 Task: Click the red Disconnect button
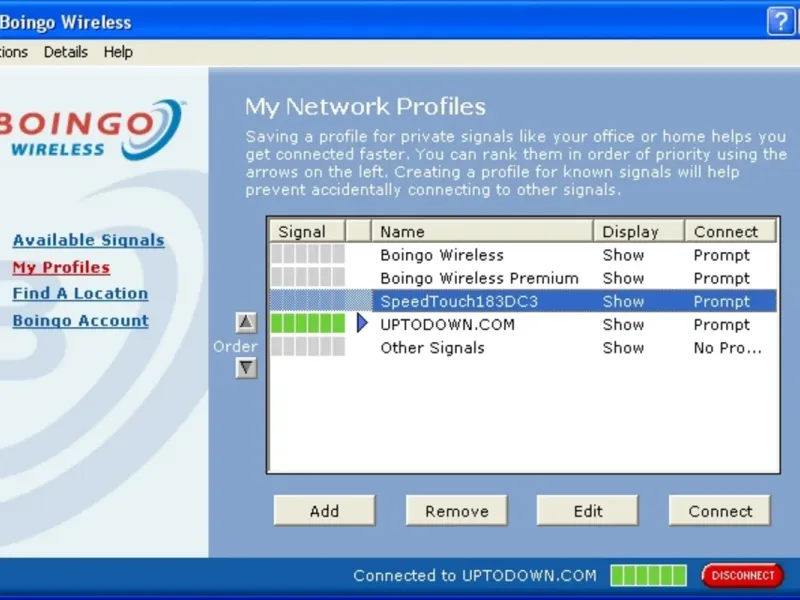[743, 576]
